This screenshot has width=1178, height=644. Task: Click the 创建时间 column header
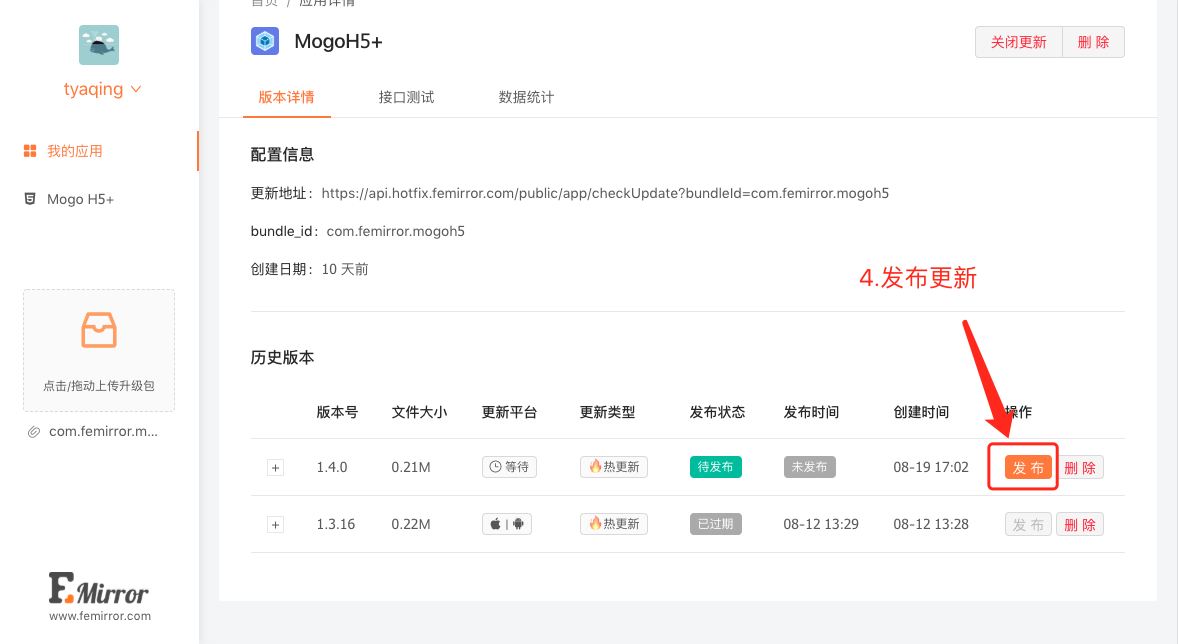[x=921, y=412]
